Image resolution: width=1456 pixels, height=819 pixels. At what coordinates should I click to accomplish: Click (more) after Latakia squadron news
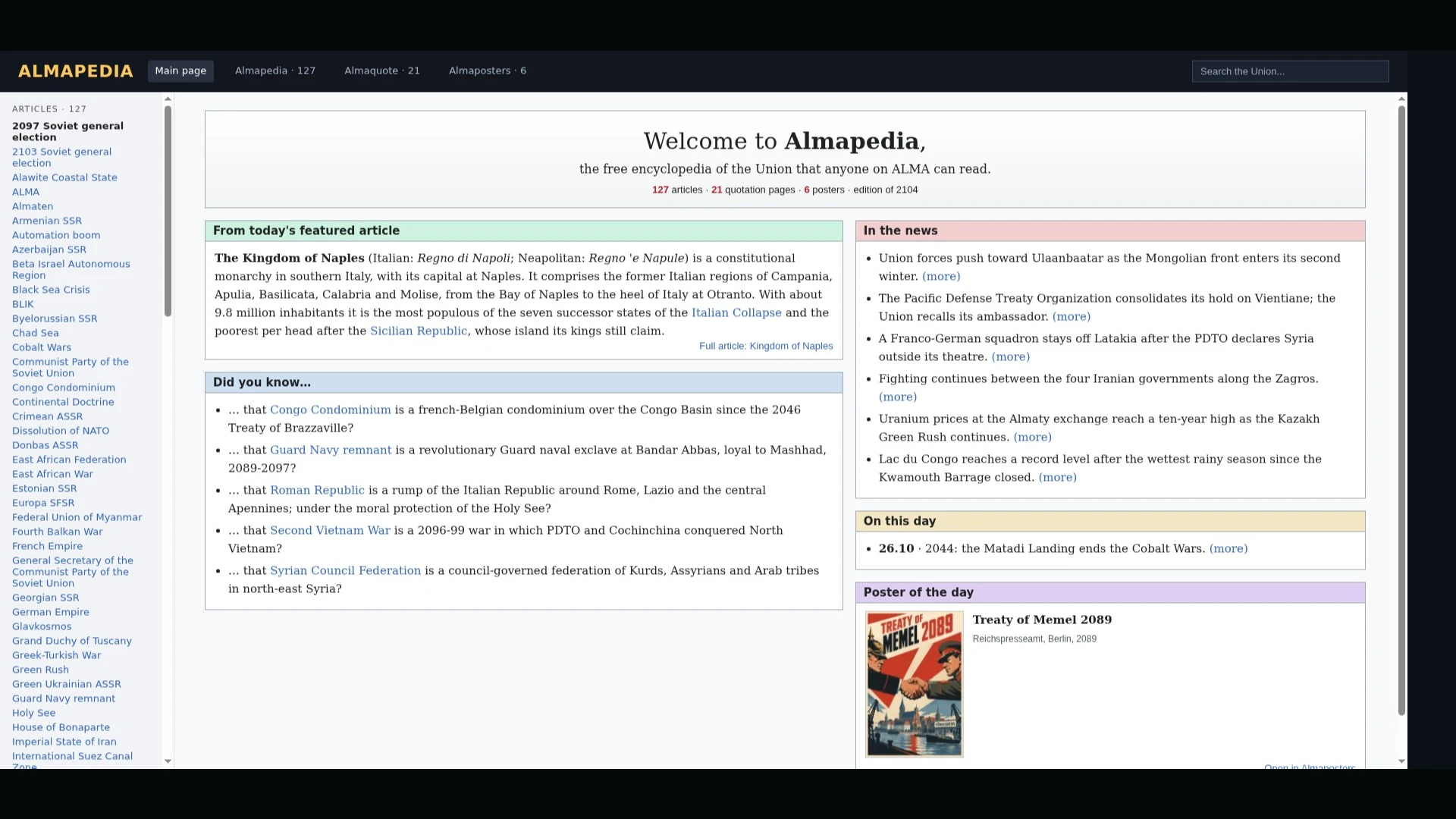(1011, 357)
